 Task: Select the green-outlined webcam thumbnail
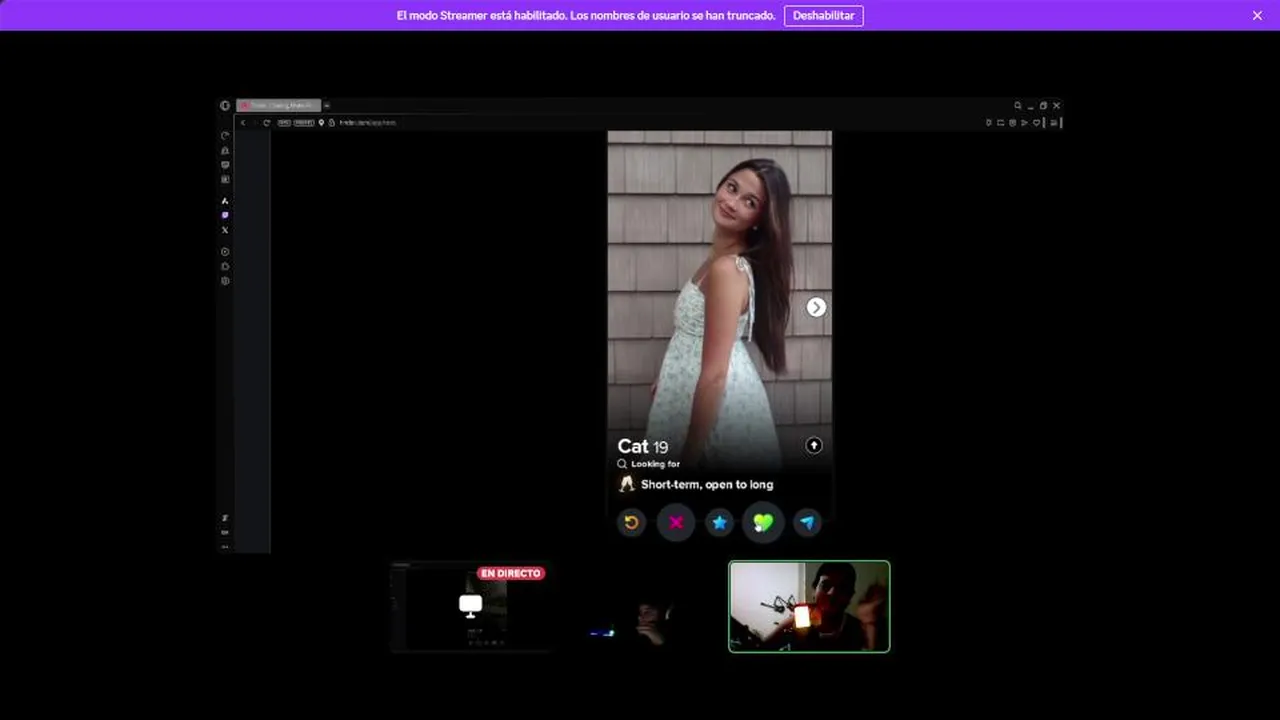tap(809, 606)
